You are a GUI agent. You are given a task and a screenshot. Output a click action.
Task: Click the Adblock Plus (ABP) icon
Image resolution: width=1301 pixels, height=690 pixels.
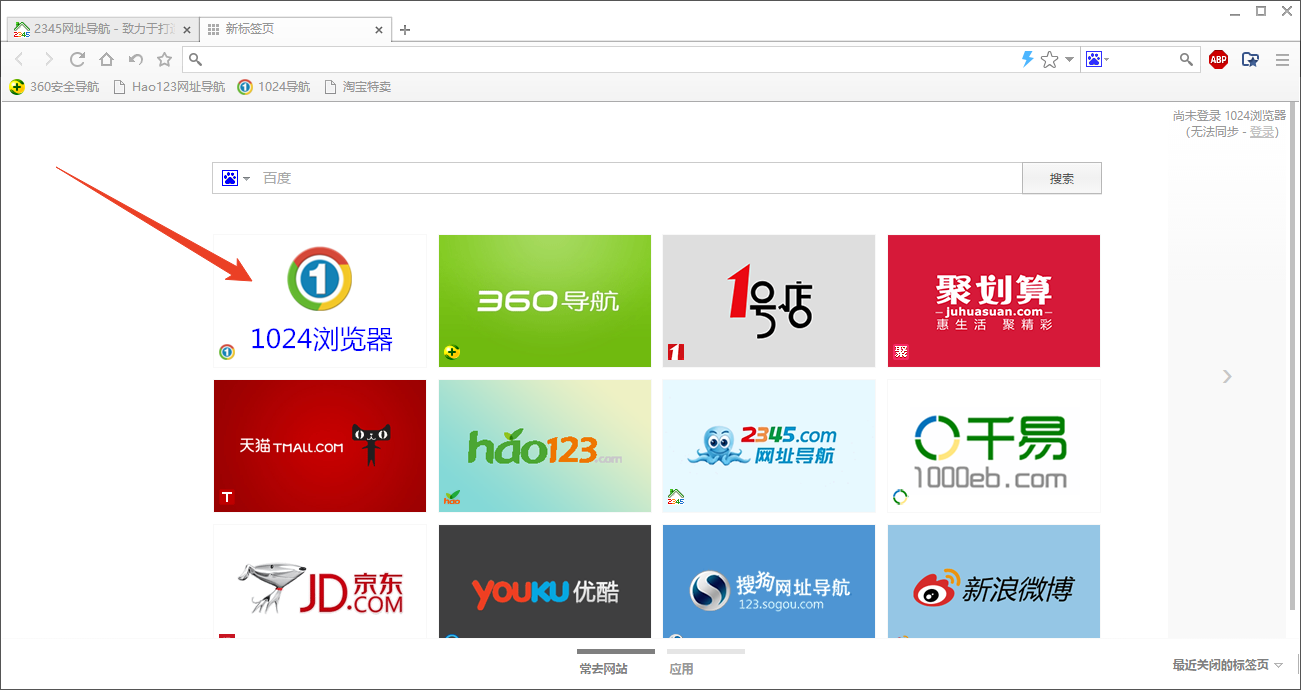1218,59
